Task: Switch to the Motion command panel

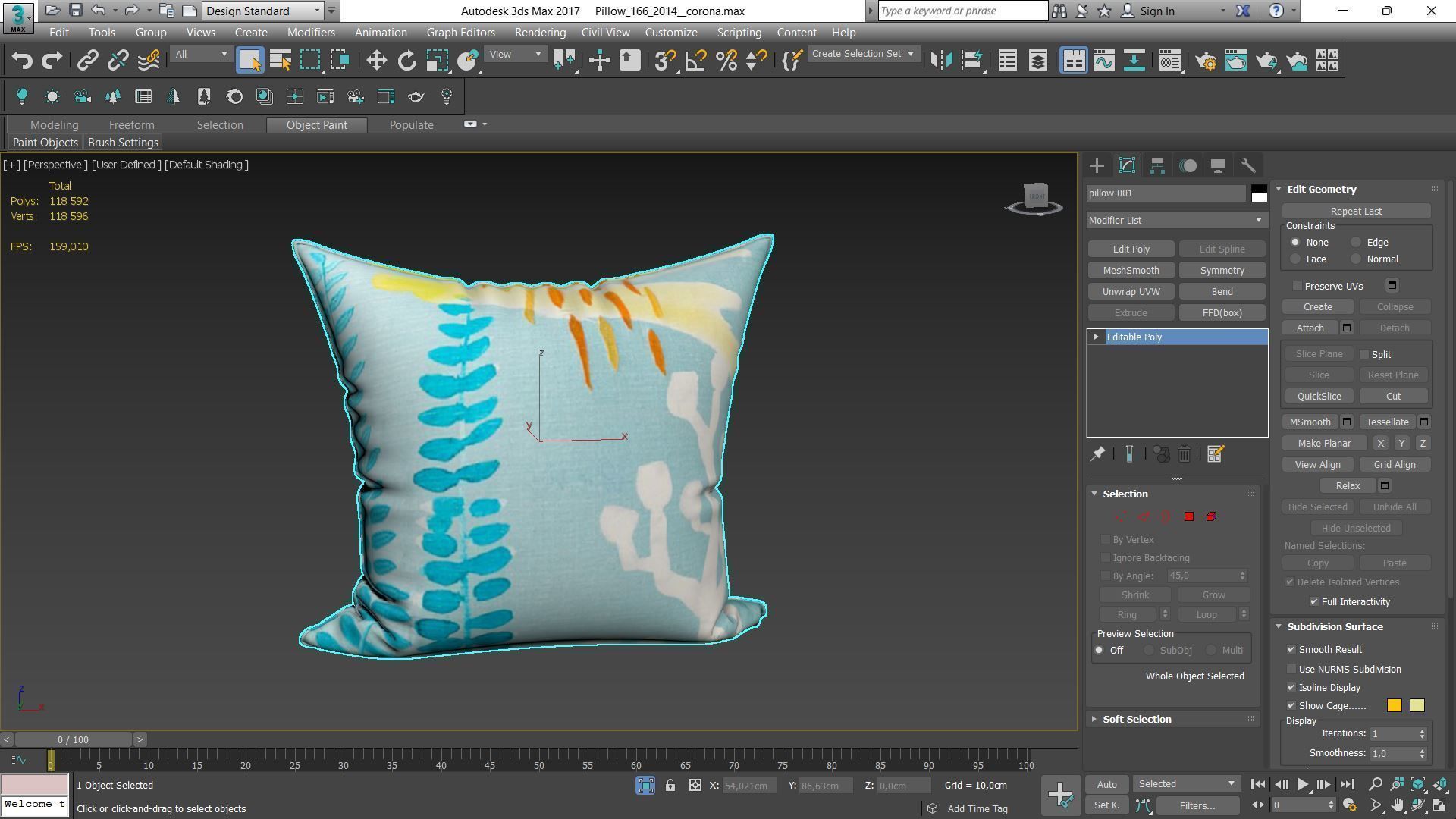Action: [1188, 165]
